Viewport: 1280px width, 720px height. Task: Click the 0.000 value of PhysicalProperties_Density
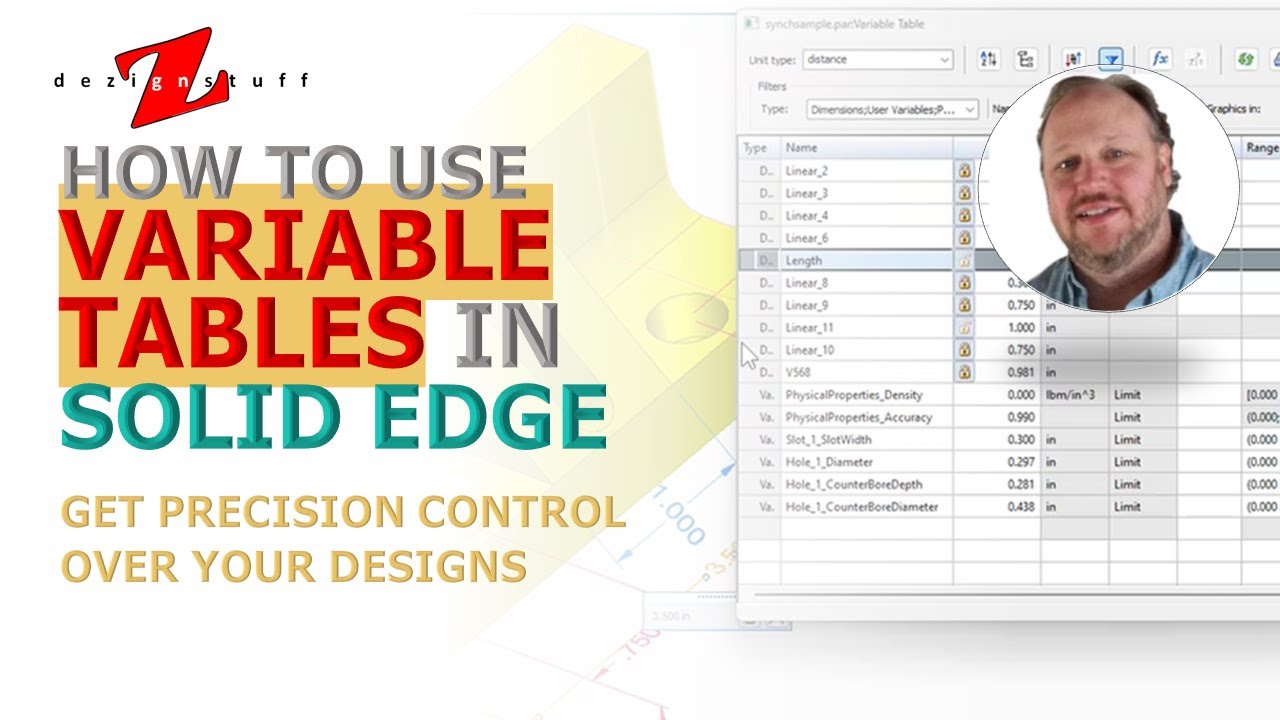click(x=1019, y=395)
